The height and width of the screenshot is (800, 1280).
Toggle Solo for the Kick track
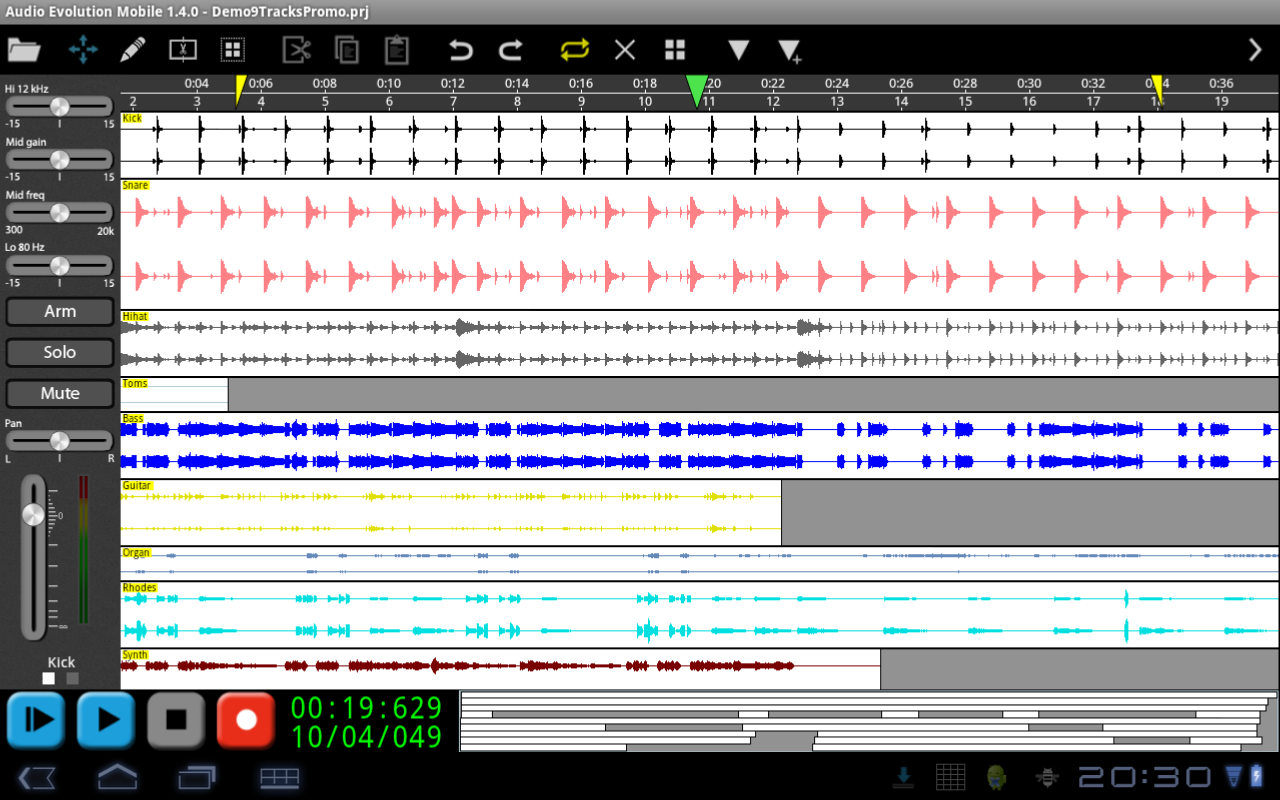(60, 352)
